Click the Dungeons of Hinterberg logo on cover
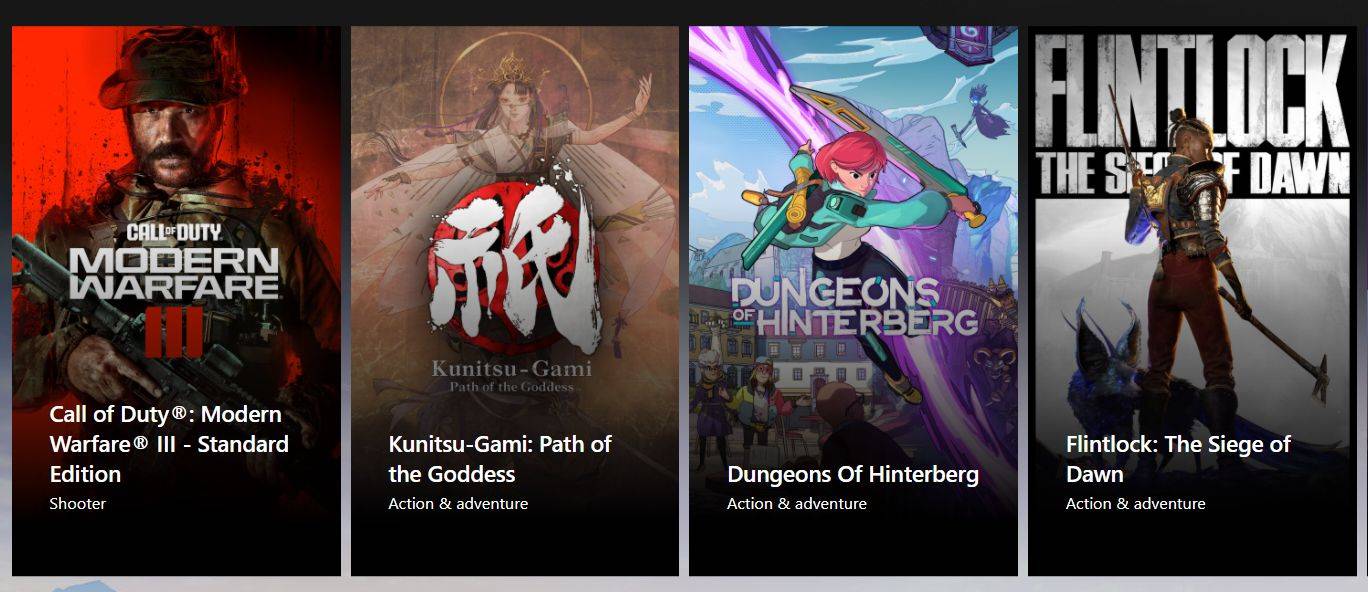Screen dimensions: 1368x592 pyautogui.click(x=853, y=305)
